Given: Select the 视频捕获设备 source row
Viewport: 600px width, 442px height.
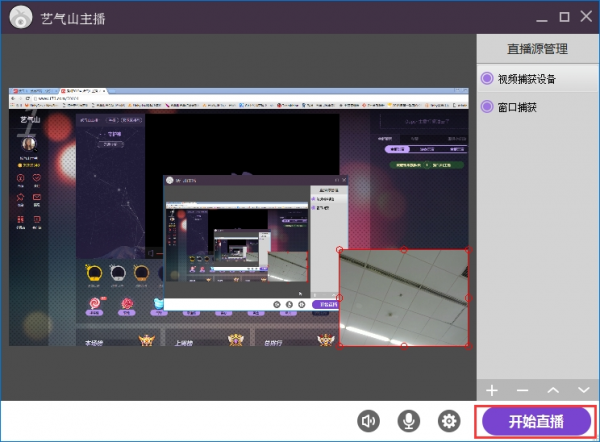Looking at the screenshot, I should coord(538,78).
